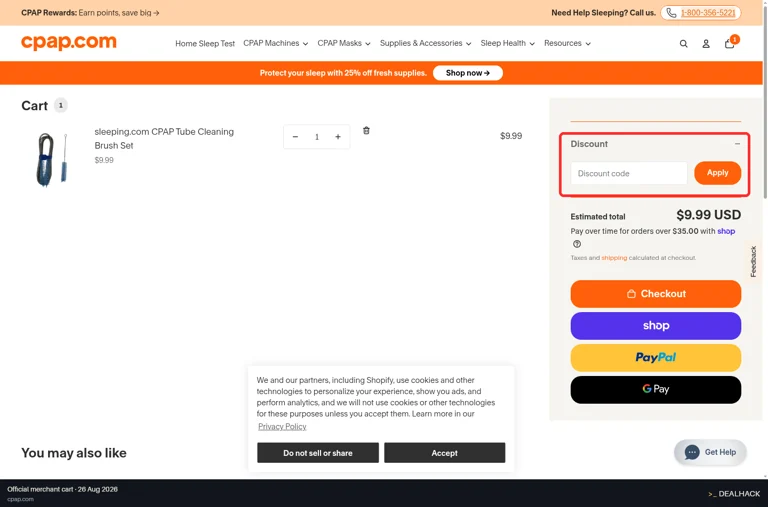Open the Get Help chat bubble
Image resolution: width=768 pixels, height=507 pixels.
pos(710,452)
